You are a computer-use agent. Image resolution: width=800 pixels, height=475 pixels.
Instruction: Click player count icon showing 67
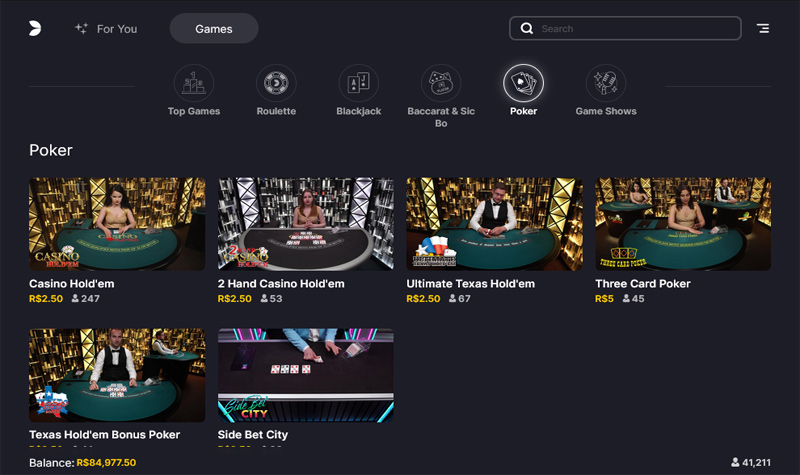click(x=453, y=298)
